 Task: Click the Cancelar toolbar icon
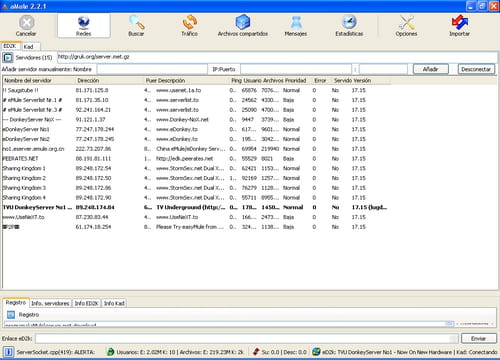(x=26, y=26)
